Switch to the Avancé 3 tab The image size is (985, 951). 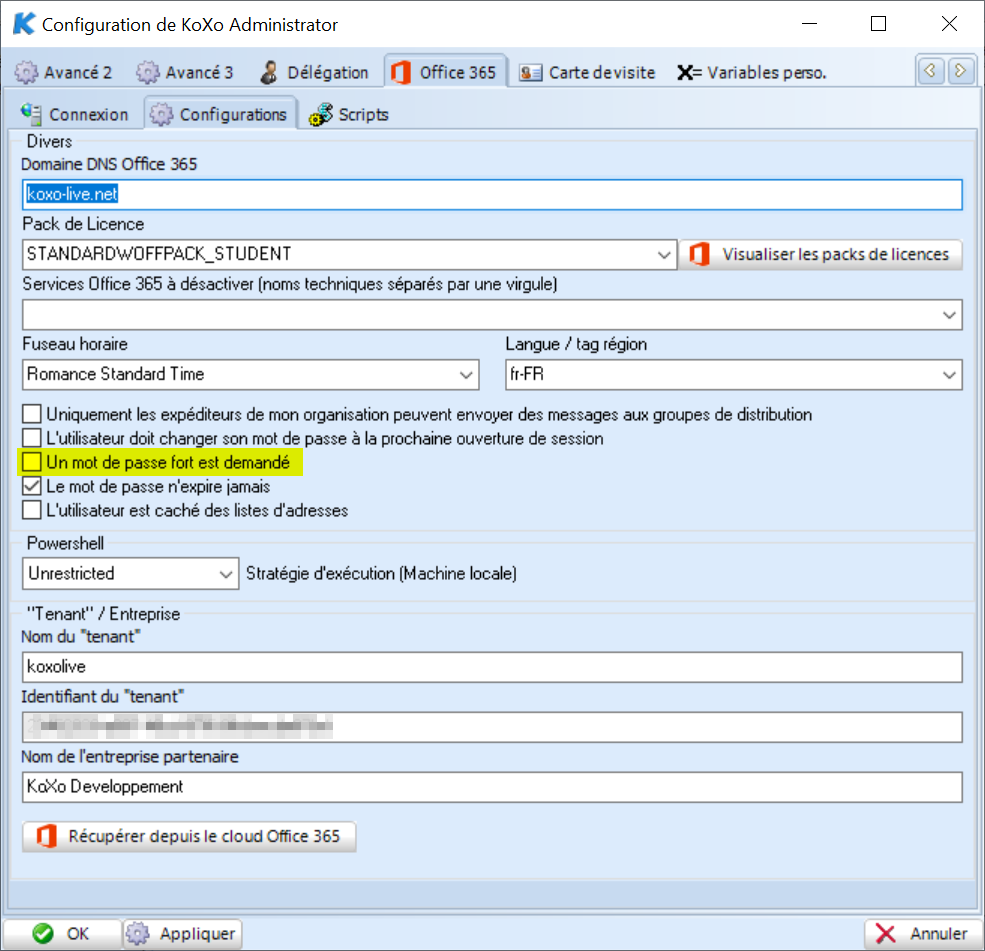pos(185,72)
